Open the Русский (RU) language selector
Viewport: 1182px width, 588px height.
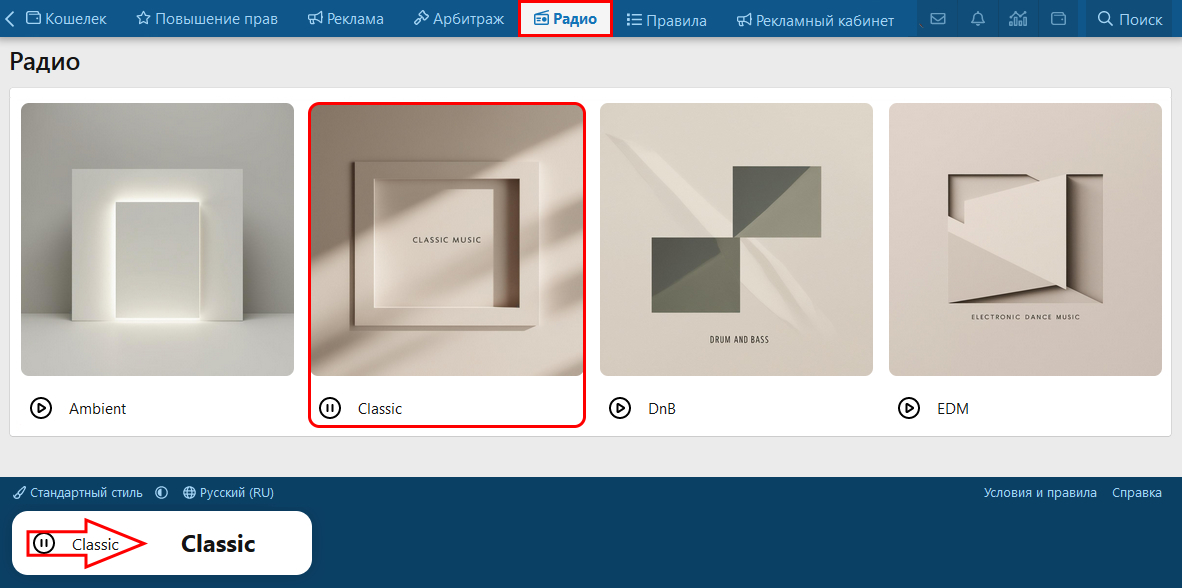pos(228,493)
